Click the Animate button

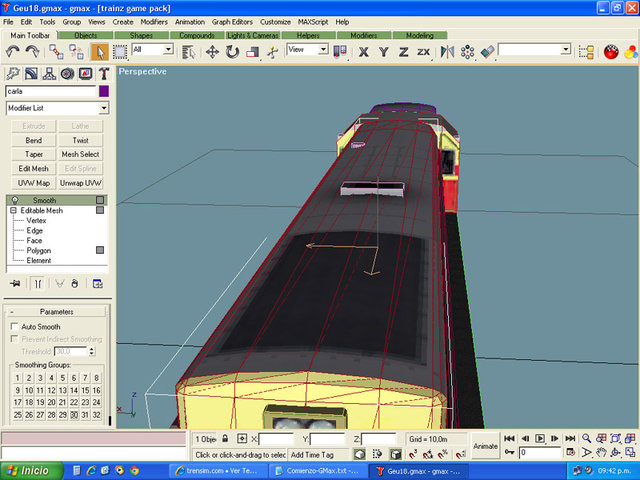pyautogui.click(x=485, y=446)
